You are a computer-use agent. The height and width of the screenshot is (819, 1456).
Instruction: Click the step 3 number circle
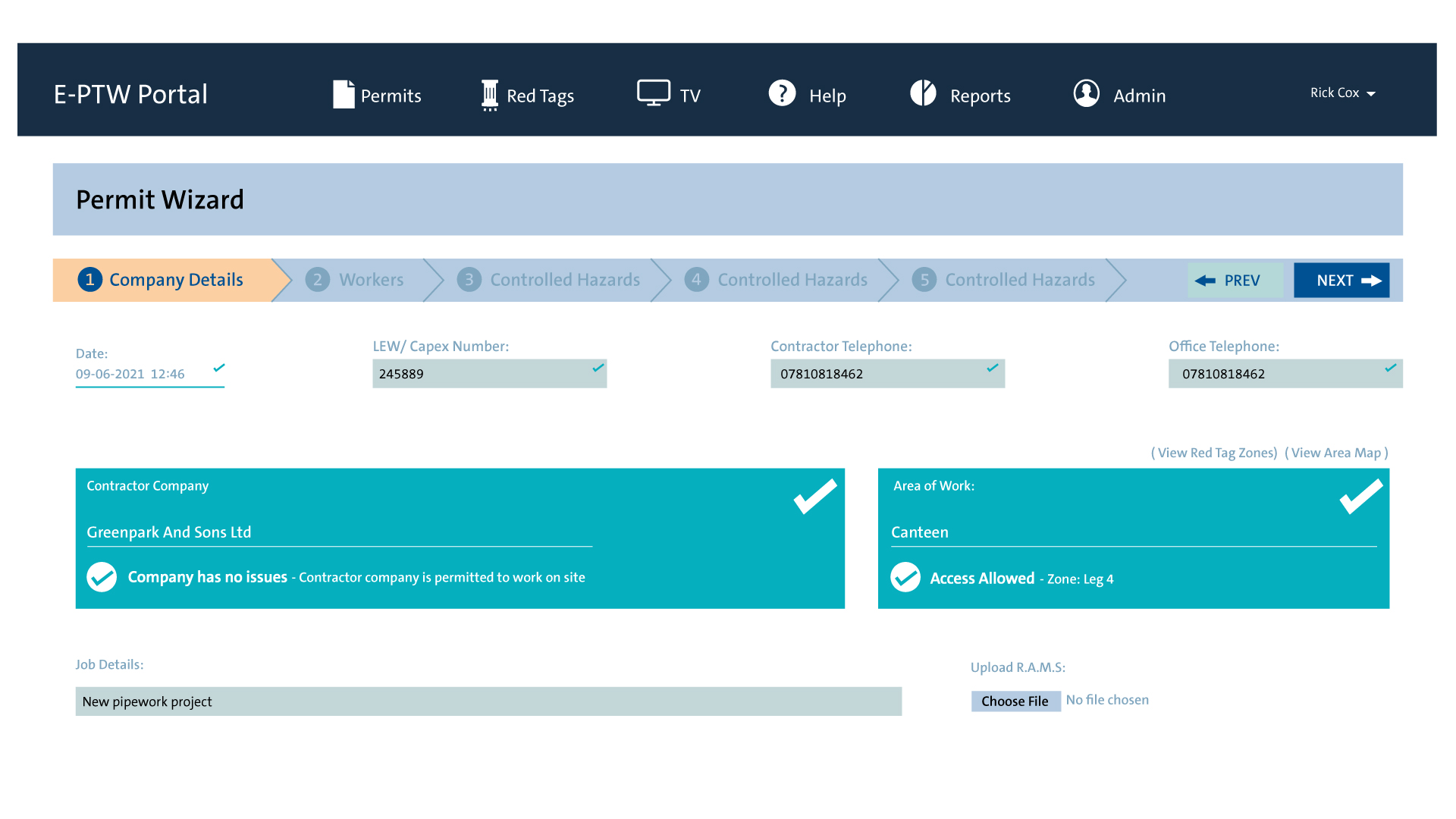point(469,279)
